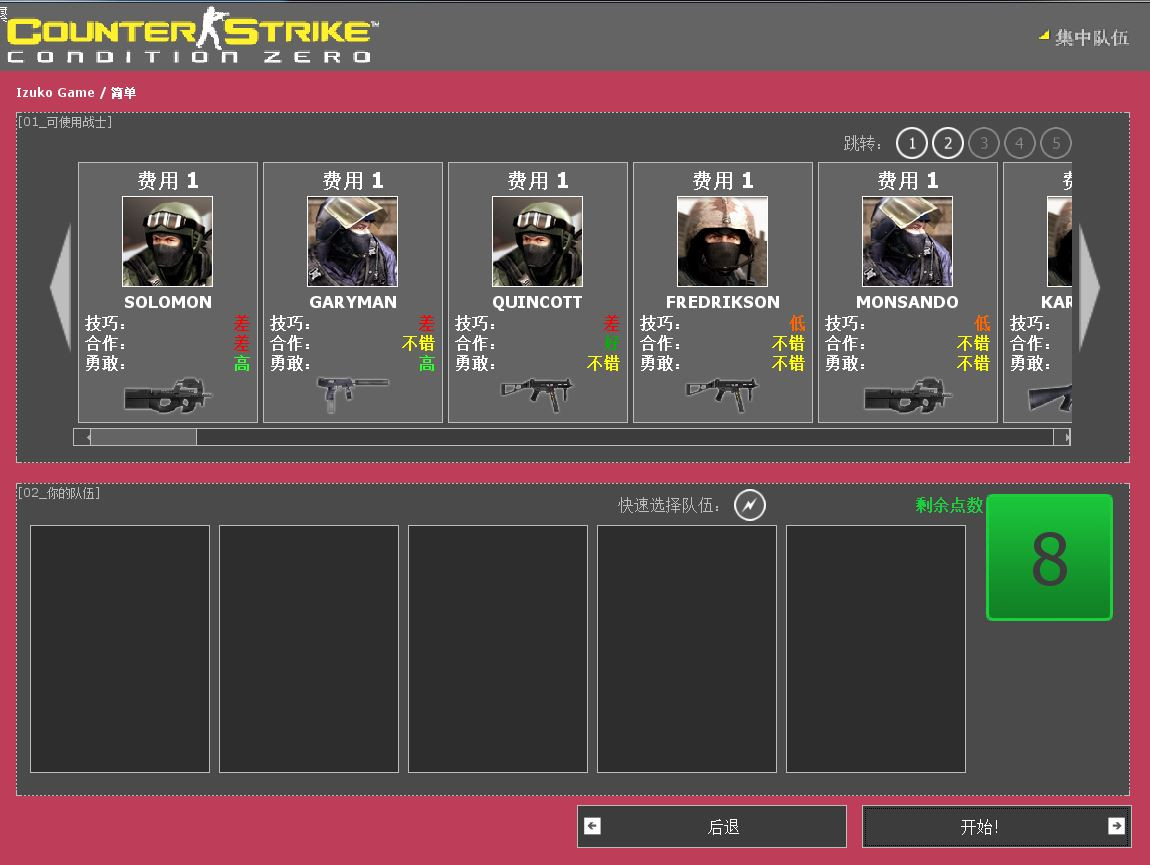
Task: Pick QUINCOTT from the available fighters
Action: 537,240
